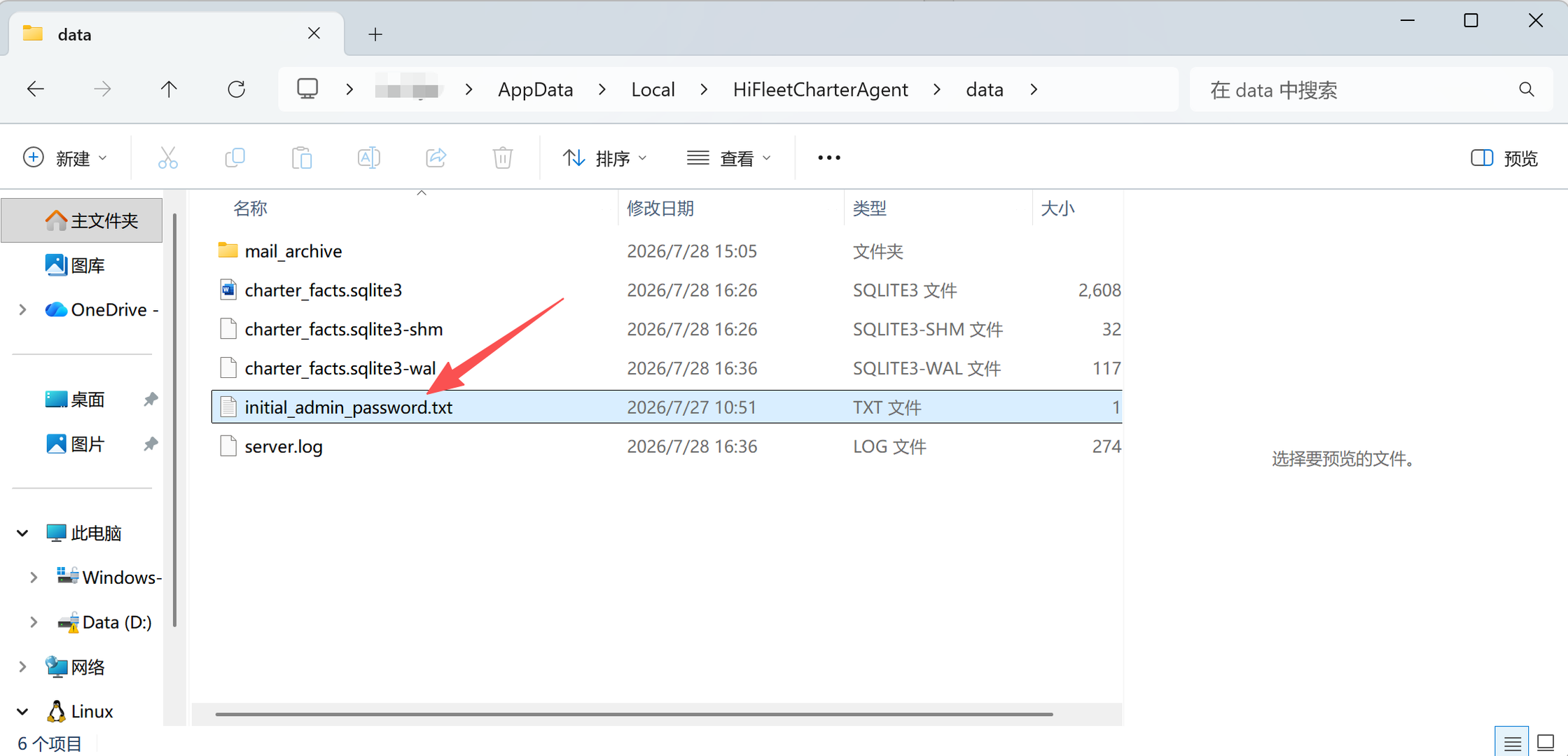Rename the selected file
1568x756 pixels.
(x=368, y=157)
